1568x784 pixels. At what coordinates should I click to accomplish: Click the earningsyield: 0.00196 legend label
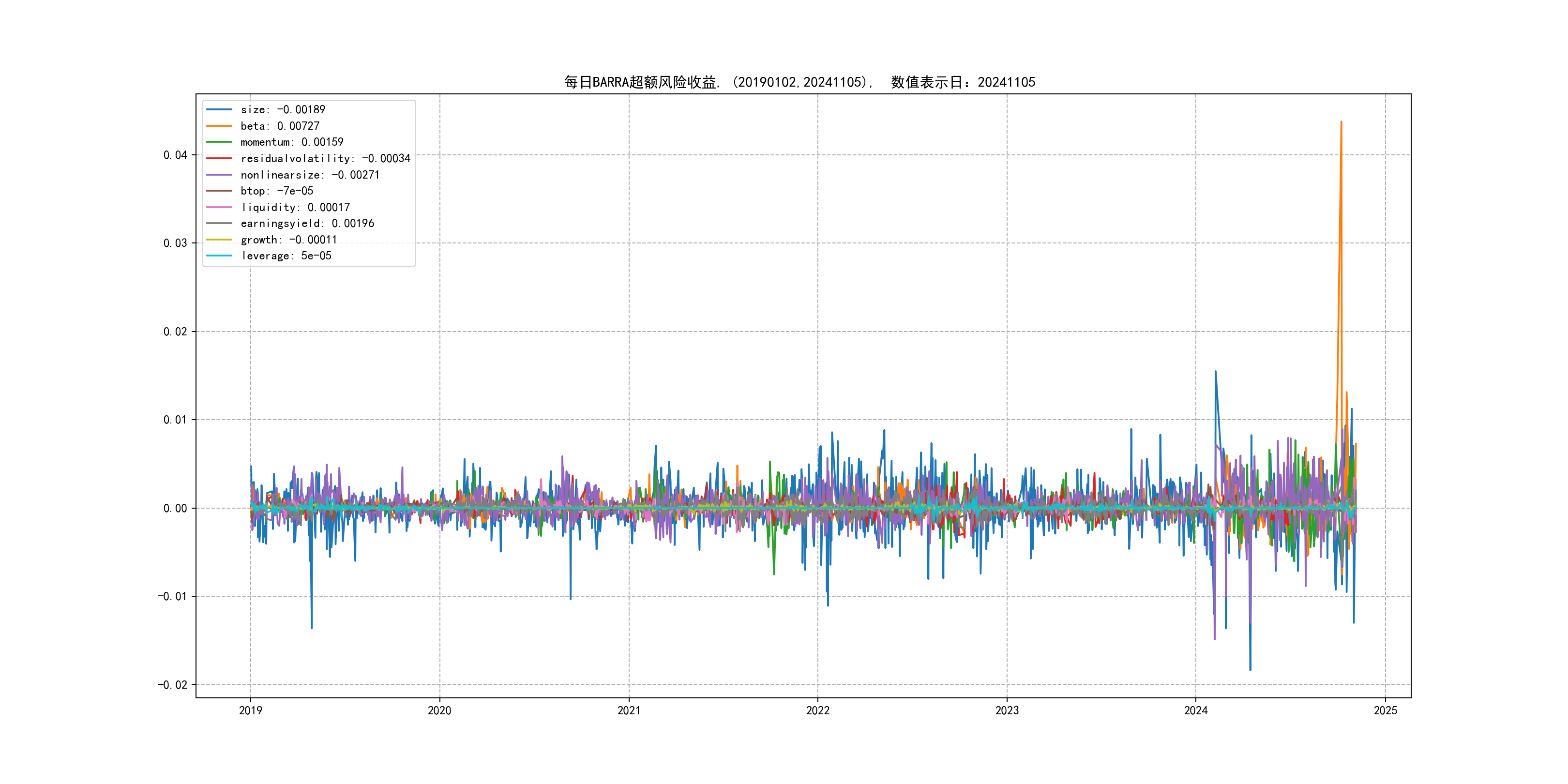click(x=307, y=224)
